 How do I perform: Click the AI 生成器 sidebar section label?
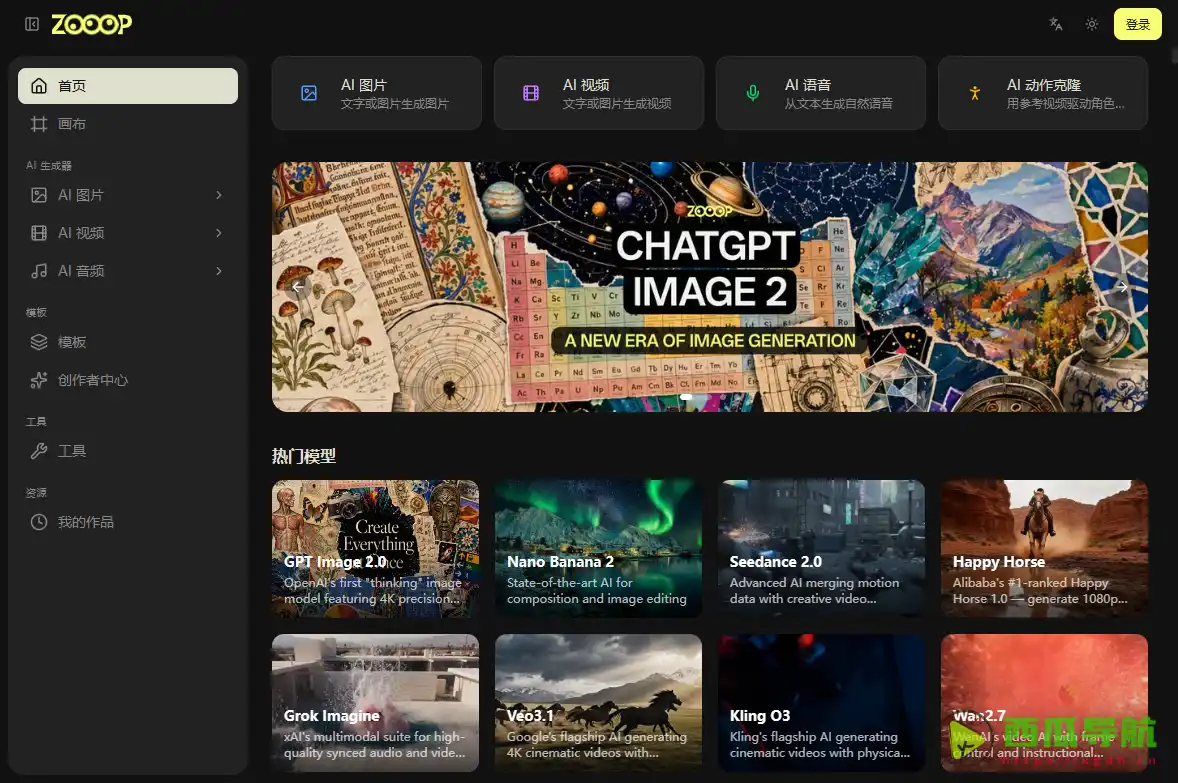[x=49, y=165]
